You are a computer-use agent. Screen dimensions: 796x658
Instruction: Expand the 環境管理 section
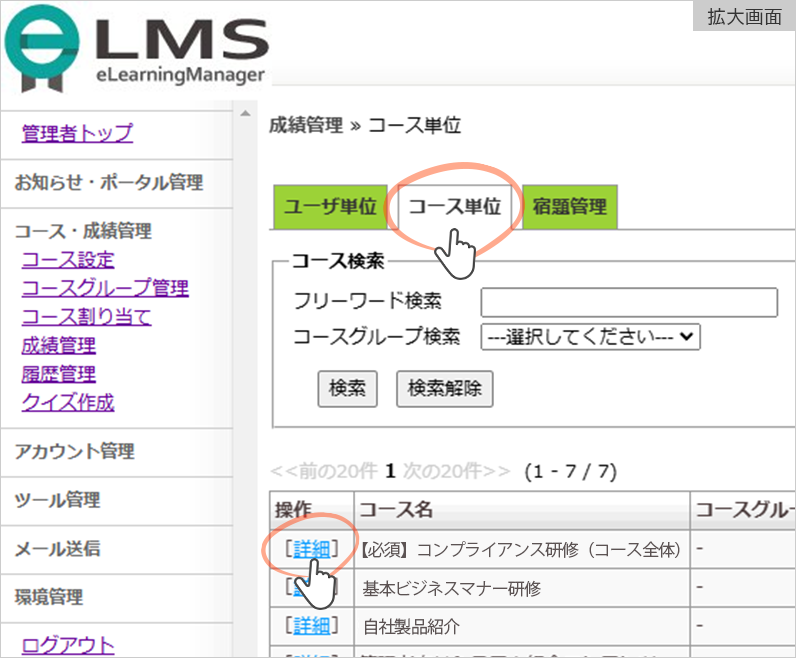coord(49,597)
